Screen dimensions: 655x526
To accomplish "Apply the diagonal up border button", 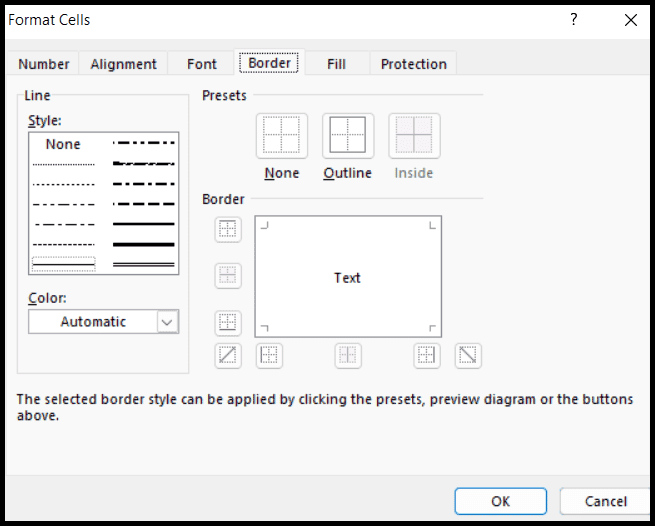I will click(x=228, y=356).
